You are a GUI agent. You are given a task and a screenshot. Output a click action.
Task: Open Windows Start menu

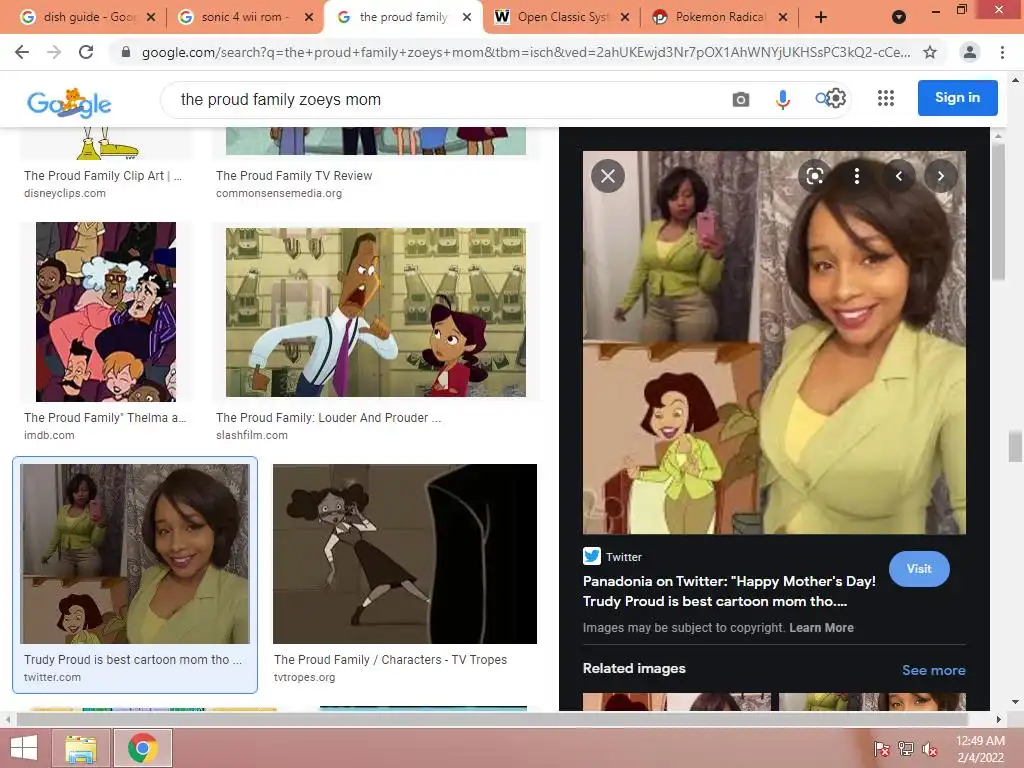(24, 748)
